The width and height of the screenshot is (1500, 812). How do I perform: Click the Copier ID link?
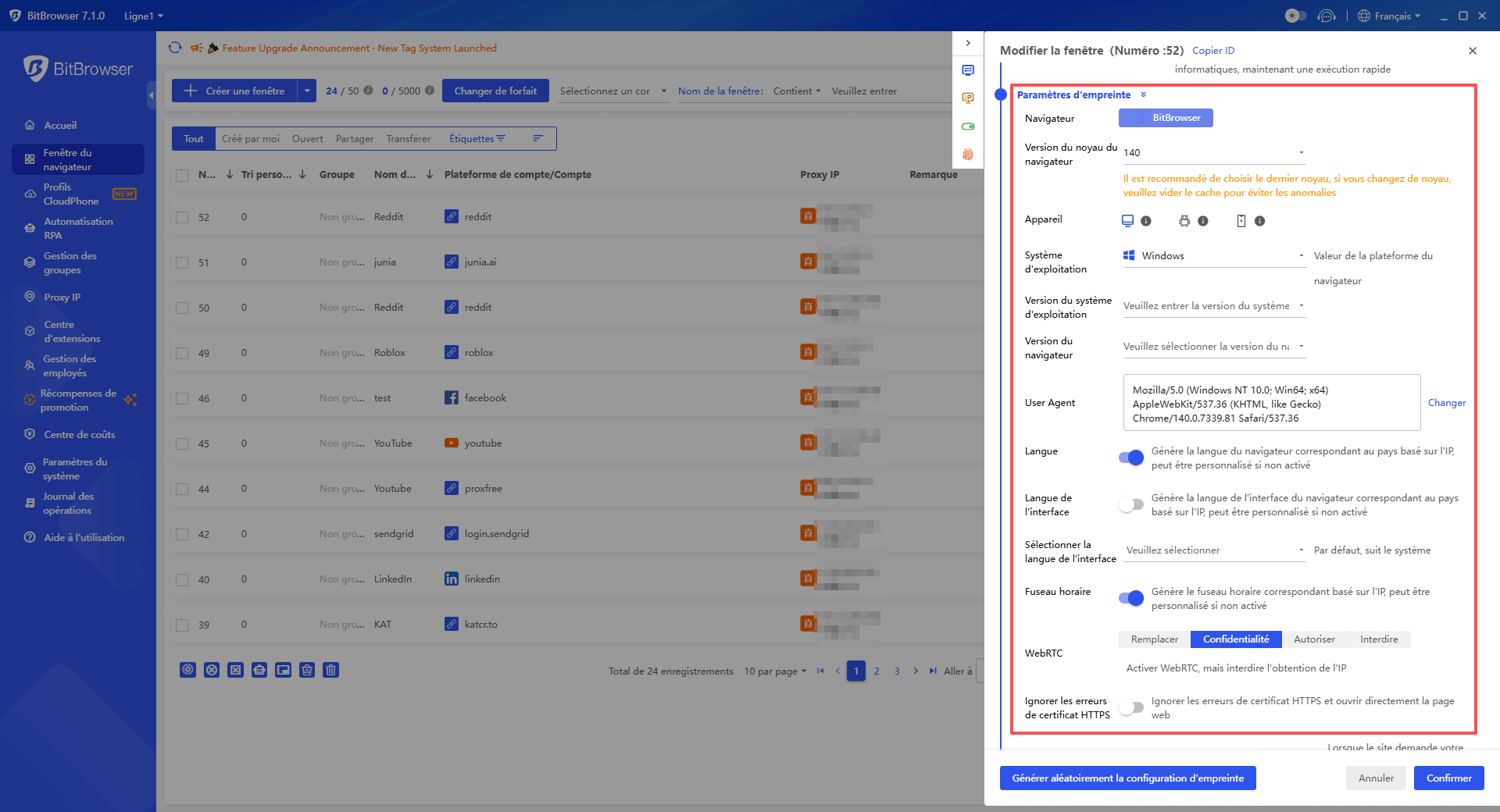[x=1212, y=50]
